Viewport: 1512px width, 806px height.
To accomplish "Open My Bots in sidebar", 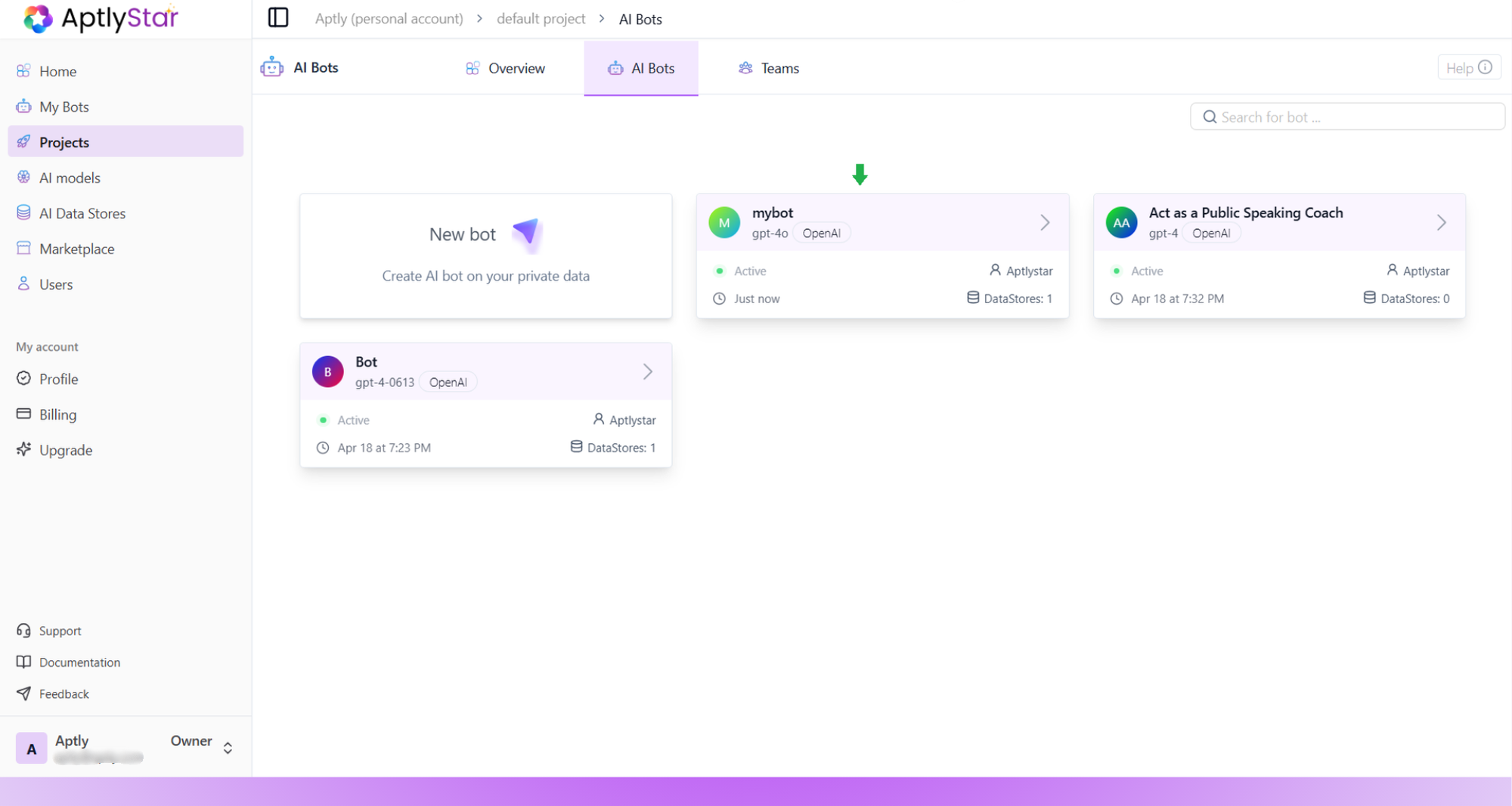I will click(125, 107).
